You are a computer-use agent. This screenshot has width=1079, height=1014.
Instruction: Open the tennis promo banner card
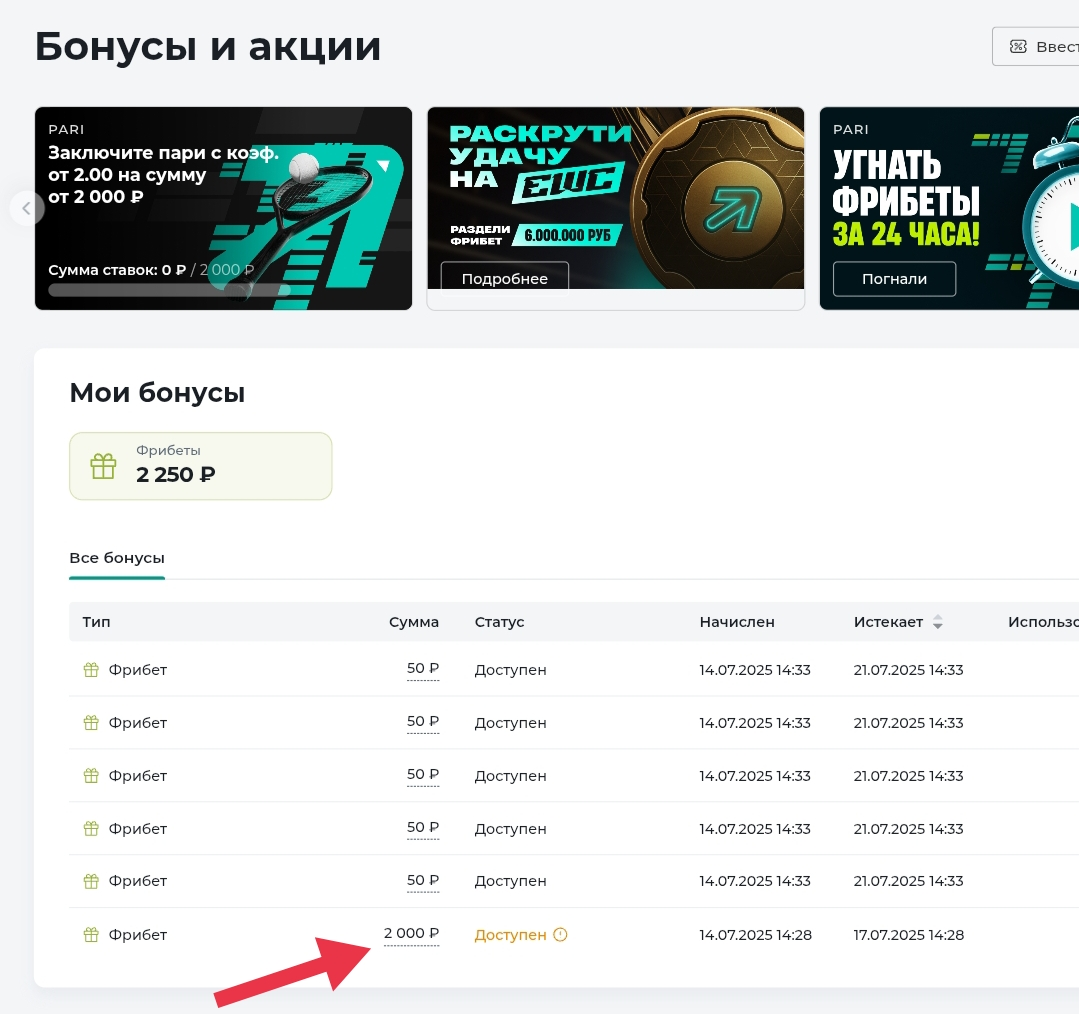click(x=223, y=207)
